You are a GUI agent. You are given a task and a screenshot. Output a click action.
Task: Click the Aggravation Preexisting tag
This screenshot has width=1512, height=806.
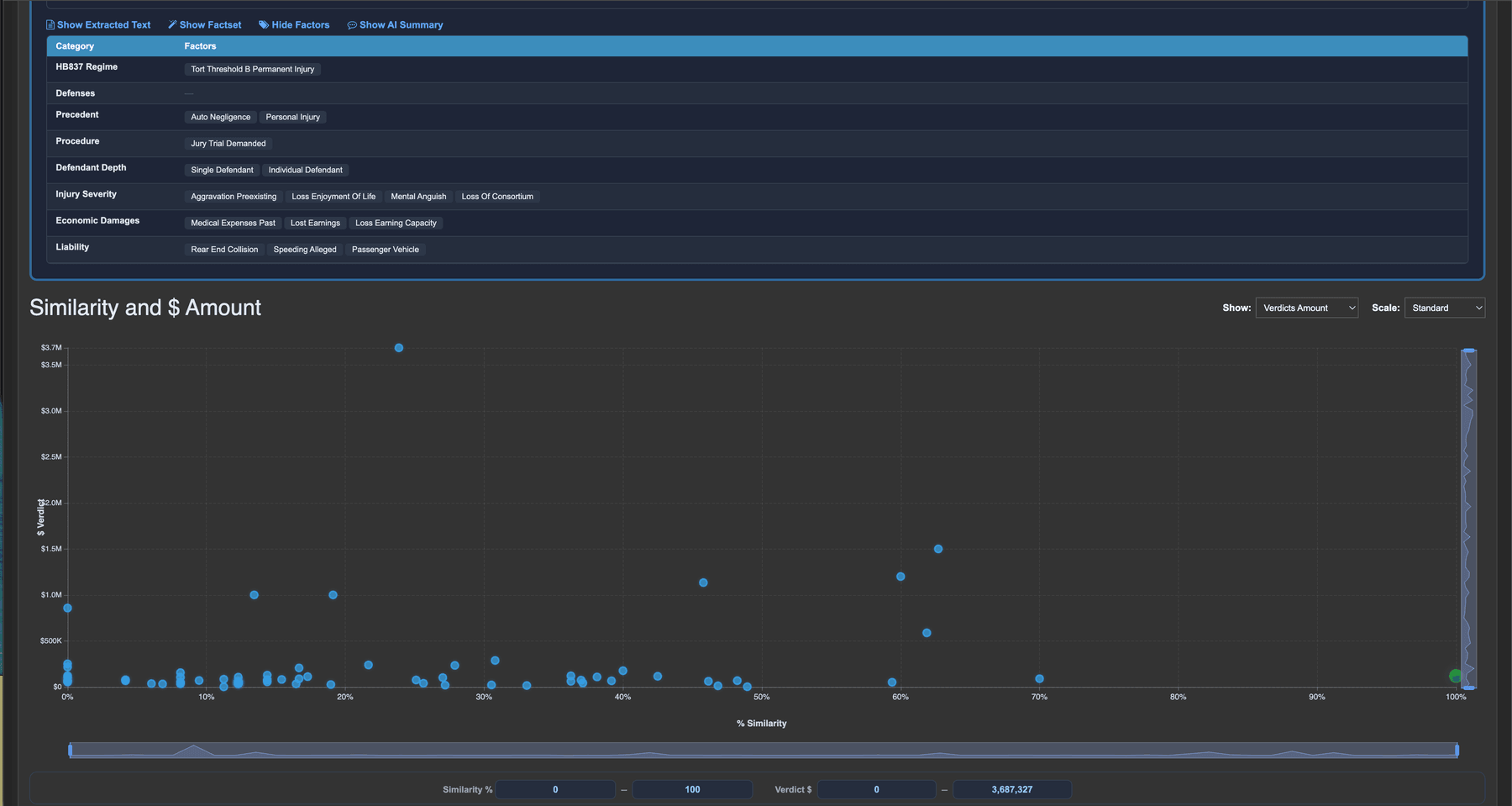coord(234,197)
